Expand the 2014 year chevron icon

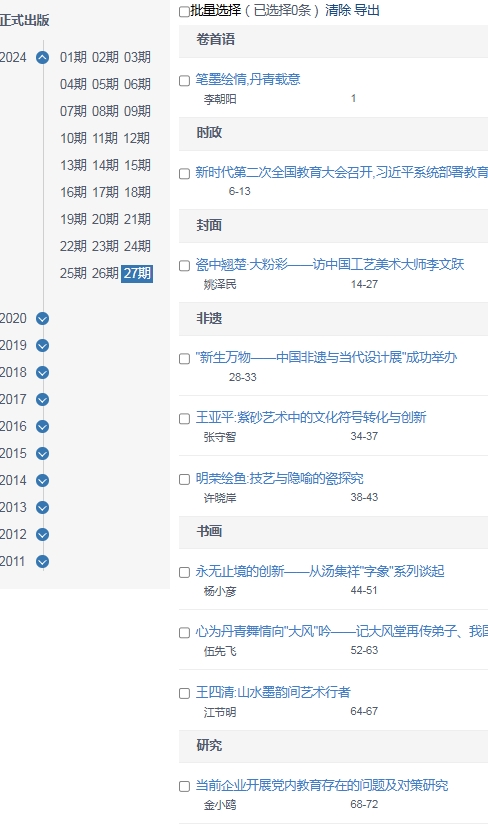(x=43, y=480)
